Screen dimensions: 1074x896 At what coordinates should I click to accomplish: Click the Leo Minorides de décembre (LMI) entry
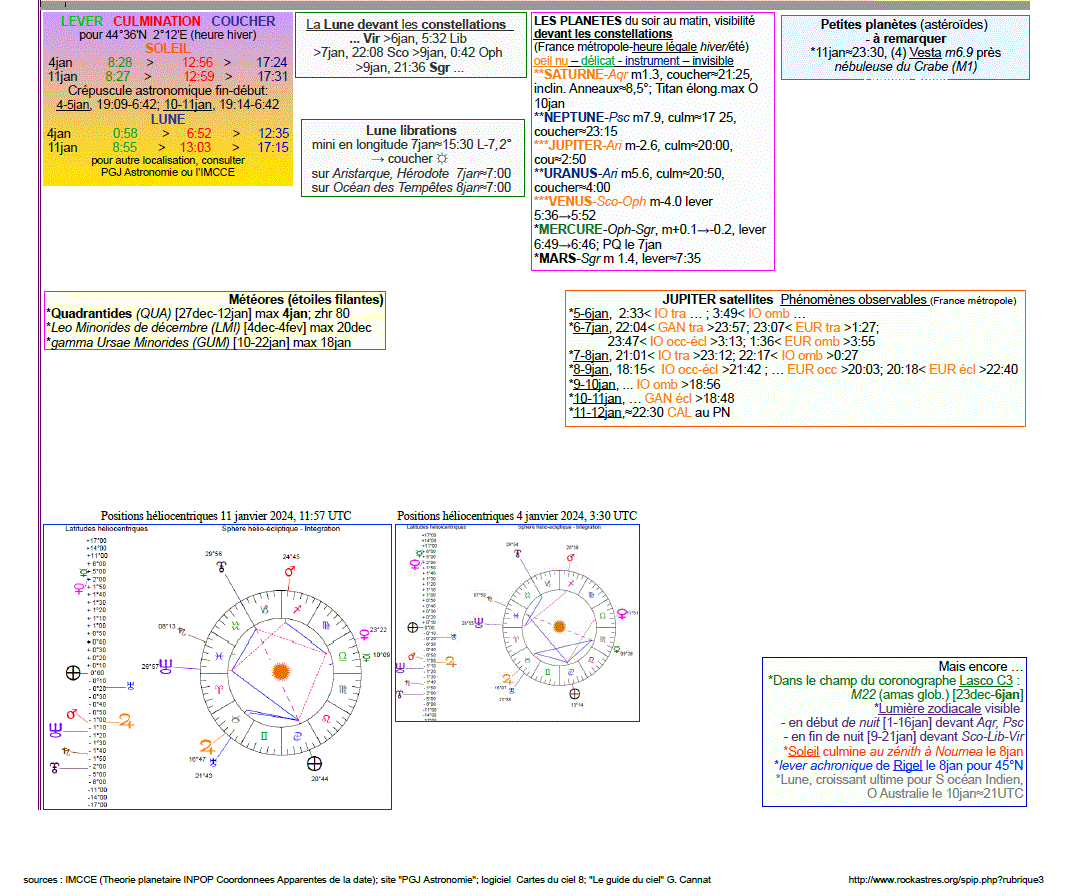pyautogui.click(x=209, y=328)
